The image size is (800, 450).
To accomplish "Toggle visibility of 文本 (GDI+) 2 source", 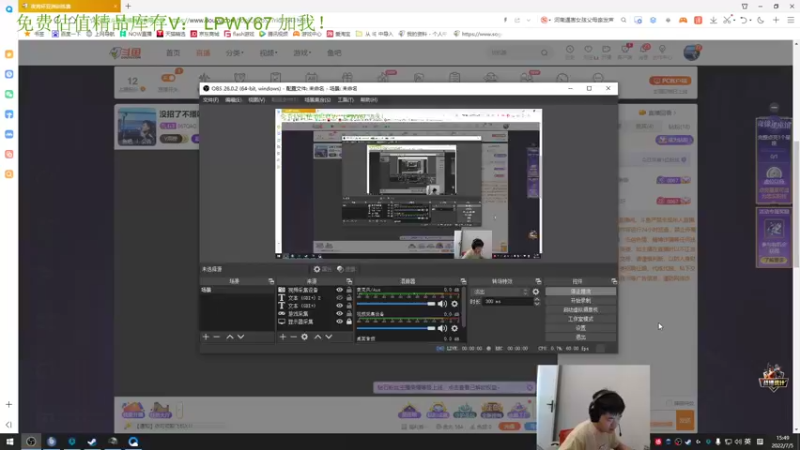I will click(339, 298).
